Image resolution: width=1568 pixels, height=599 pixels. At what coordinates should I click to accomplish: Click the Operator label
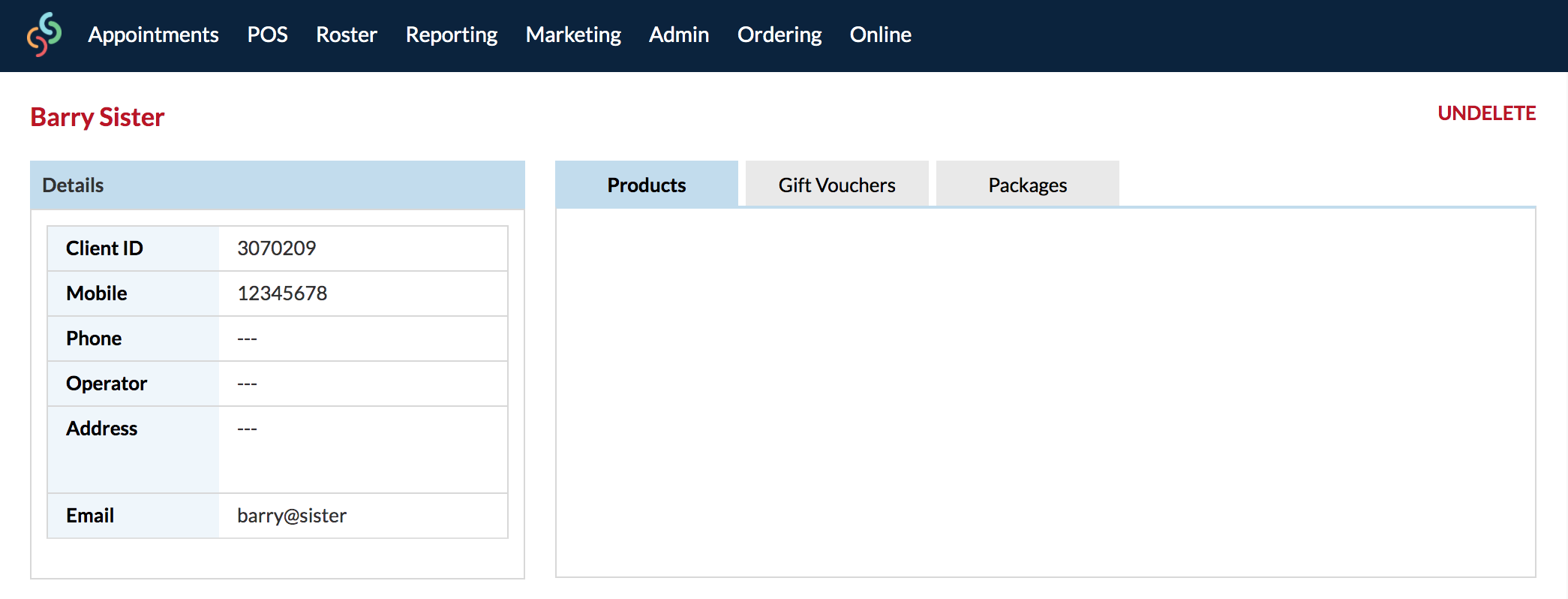coord(107,384)
